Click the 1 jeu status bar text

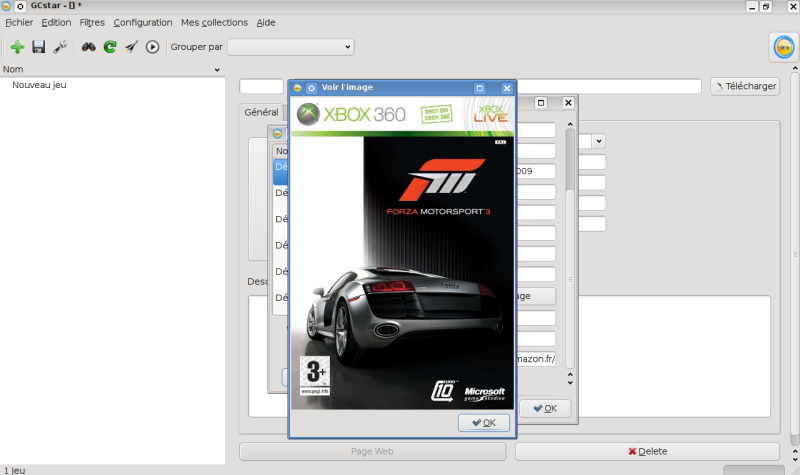(14, 470)
